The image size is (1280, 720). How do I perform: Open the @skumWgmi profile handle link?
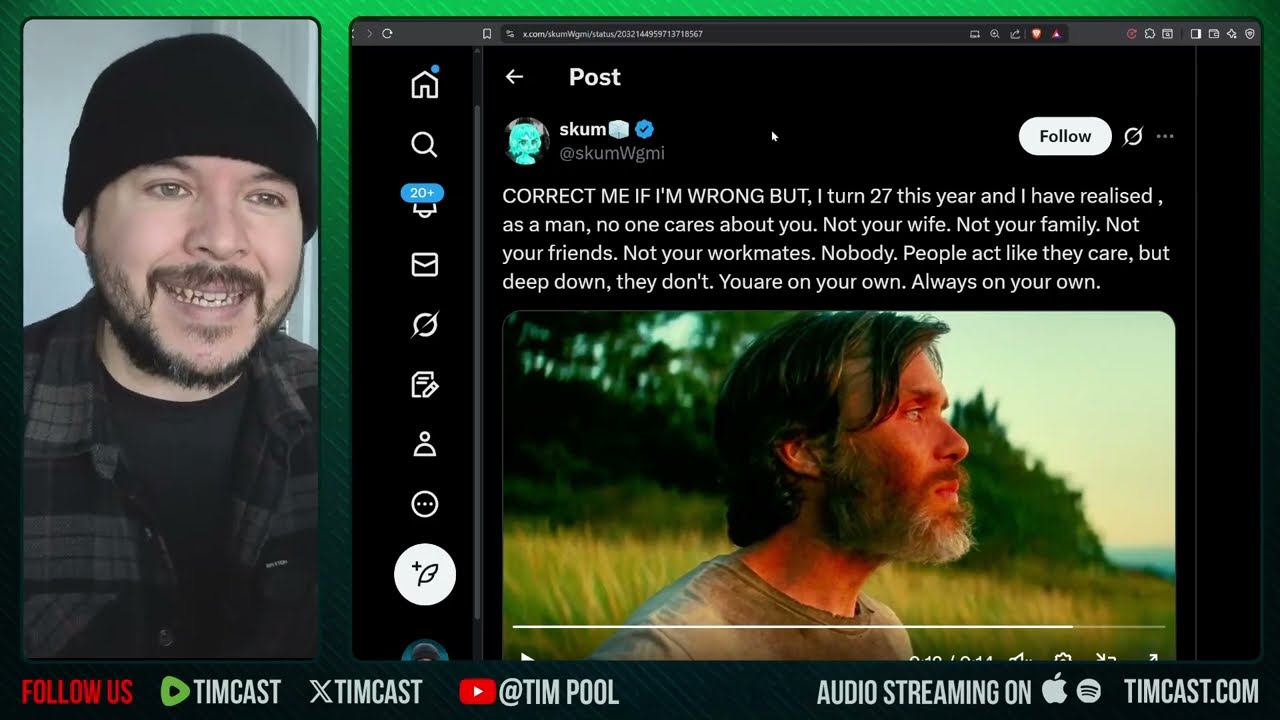(x=611, y=153)
